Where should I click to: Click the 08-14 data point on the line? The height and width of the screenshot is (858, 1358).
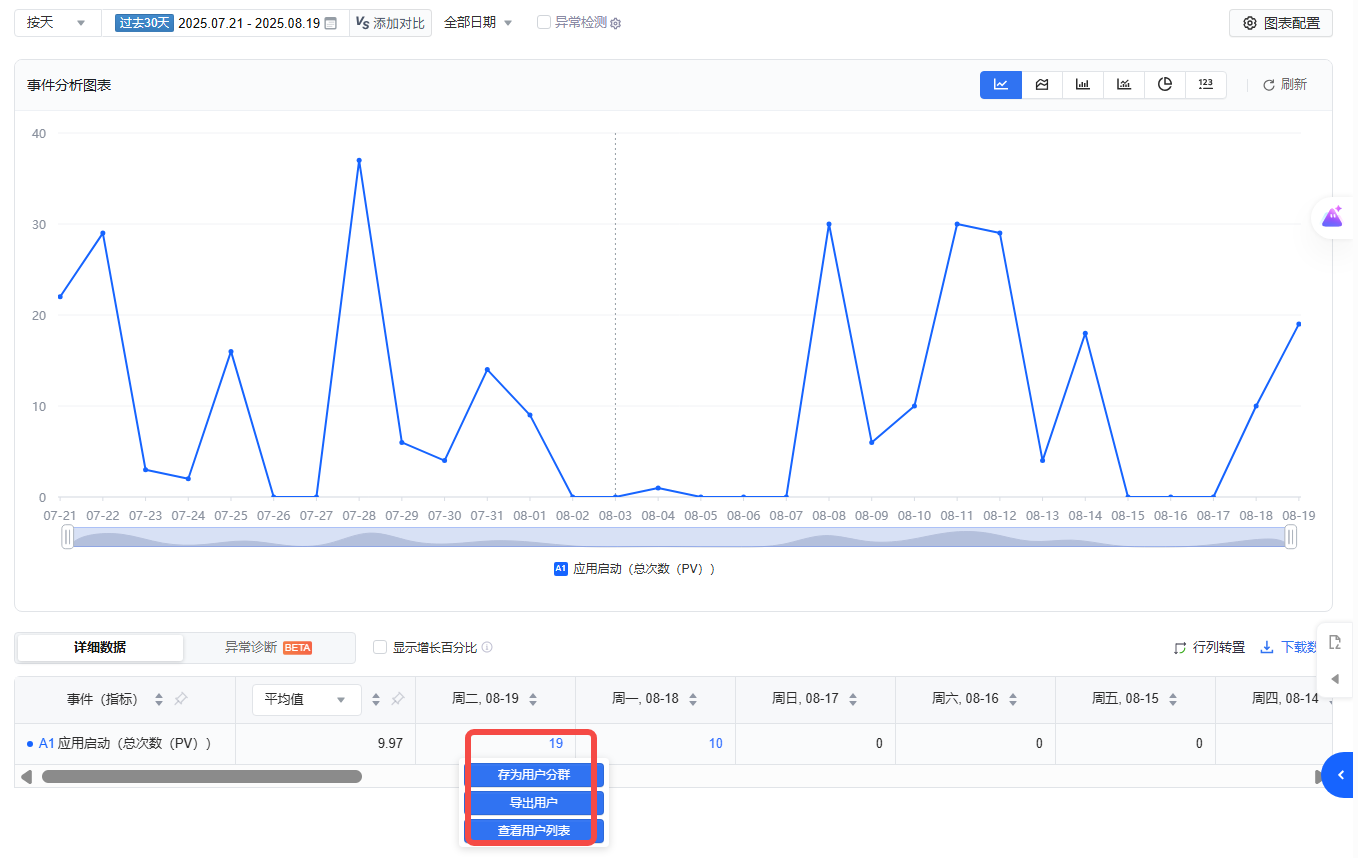(x=1085, y=333)
